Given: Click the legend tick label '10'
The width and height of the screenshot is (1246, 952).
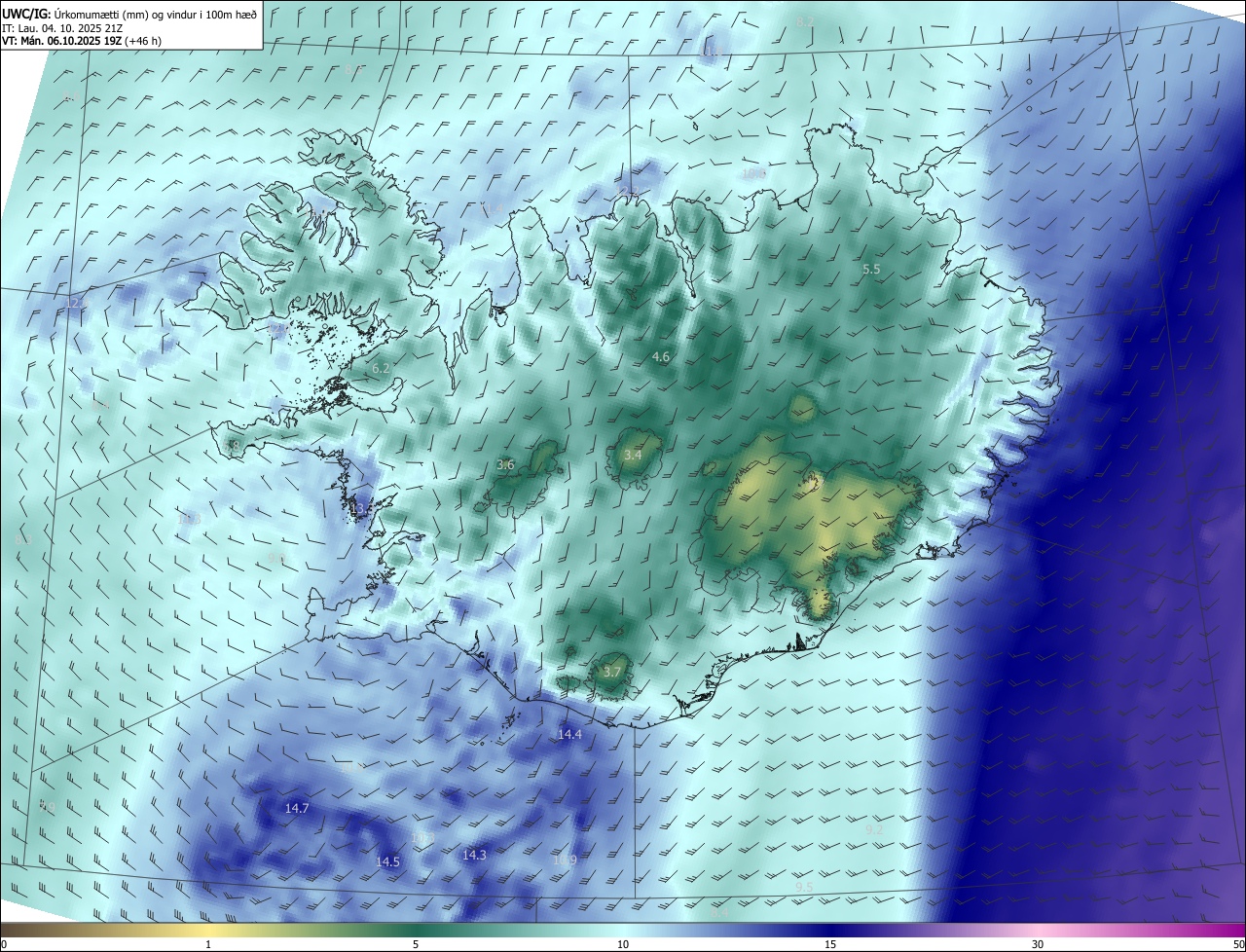Looking at the screenshot, I should click(623, 944).
